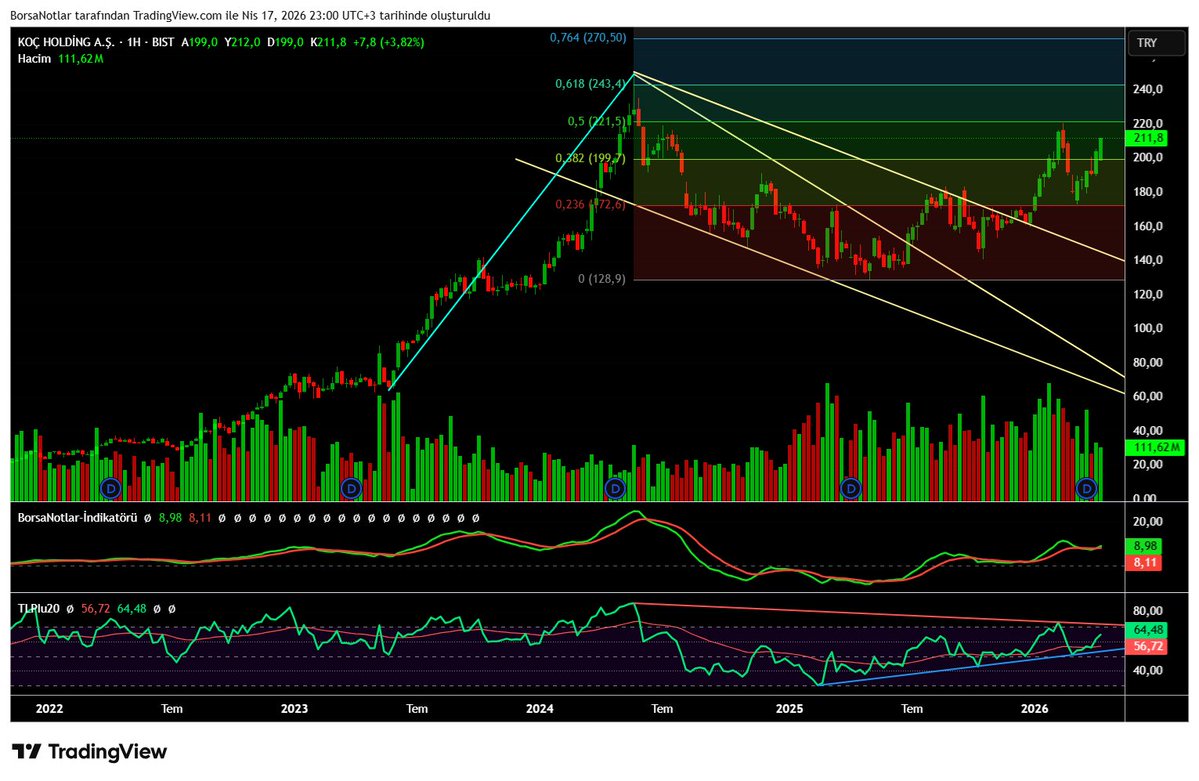Click the 2025 label on time axis

click(x=790, y=708)
